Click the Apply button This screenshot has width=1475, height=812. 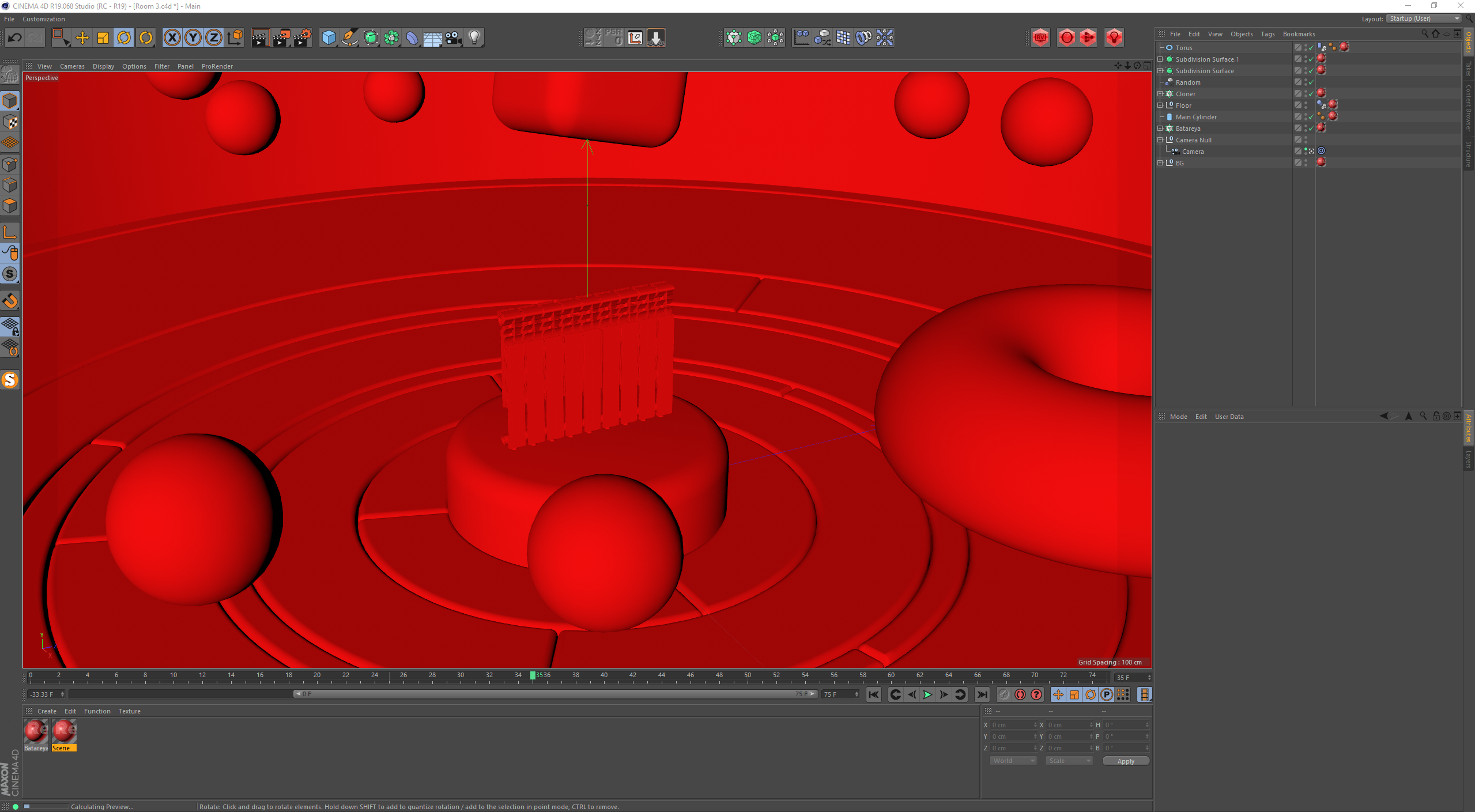[1126, 761]
